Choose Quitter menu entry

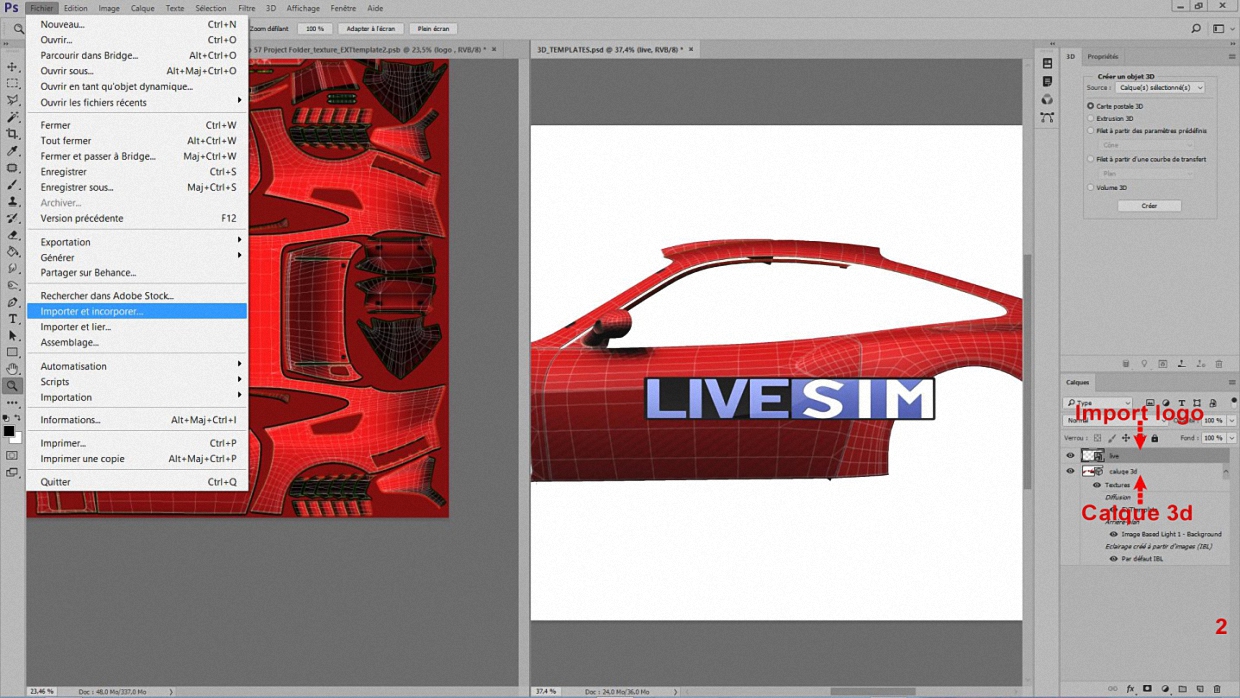[137, 482]
